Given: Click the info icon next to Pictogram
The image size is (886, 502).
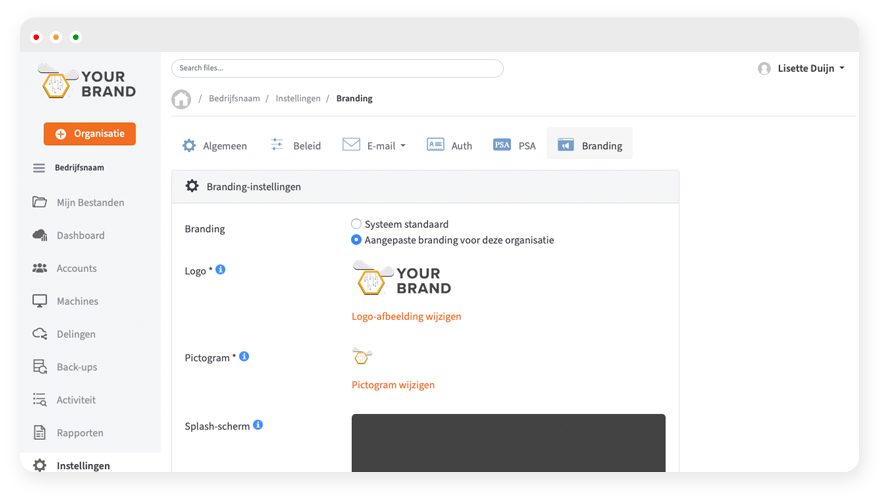Looking at the screenshot, I should [244, 356].
